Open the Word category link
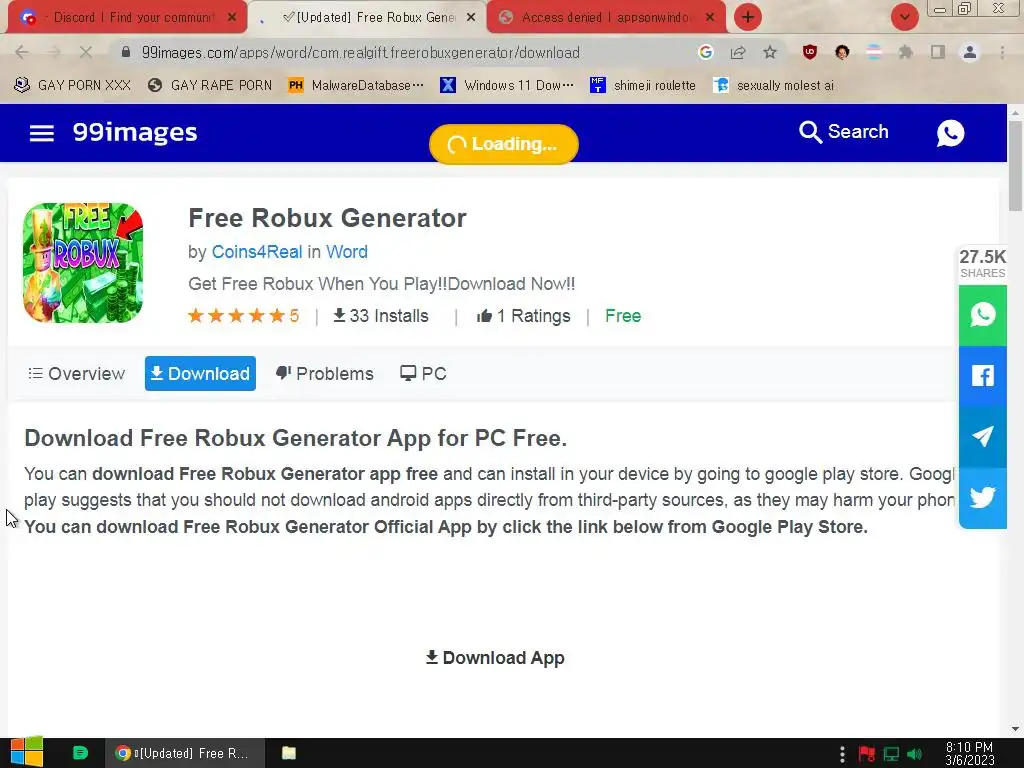1024x768 pixels. 347,252
